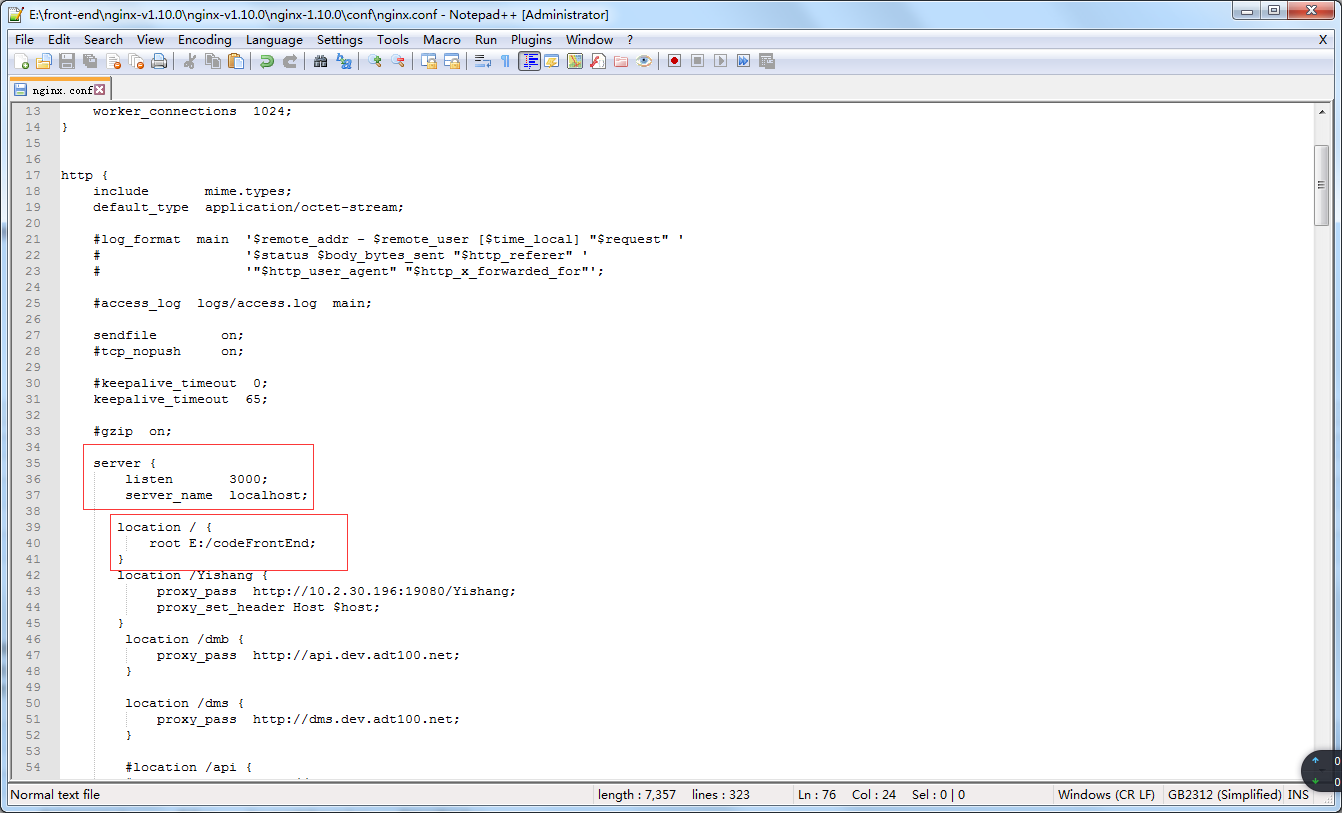Viewport: 1342px width, 813px height.
Task: Open Folder as Workspace toolbar icon
Action: point(621,61)
